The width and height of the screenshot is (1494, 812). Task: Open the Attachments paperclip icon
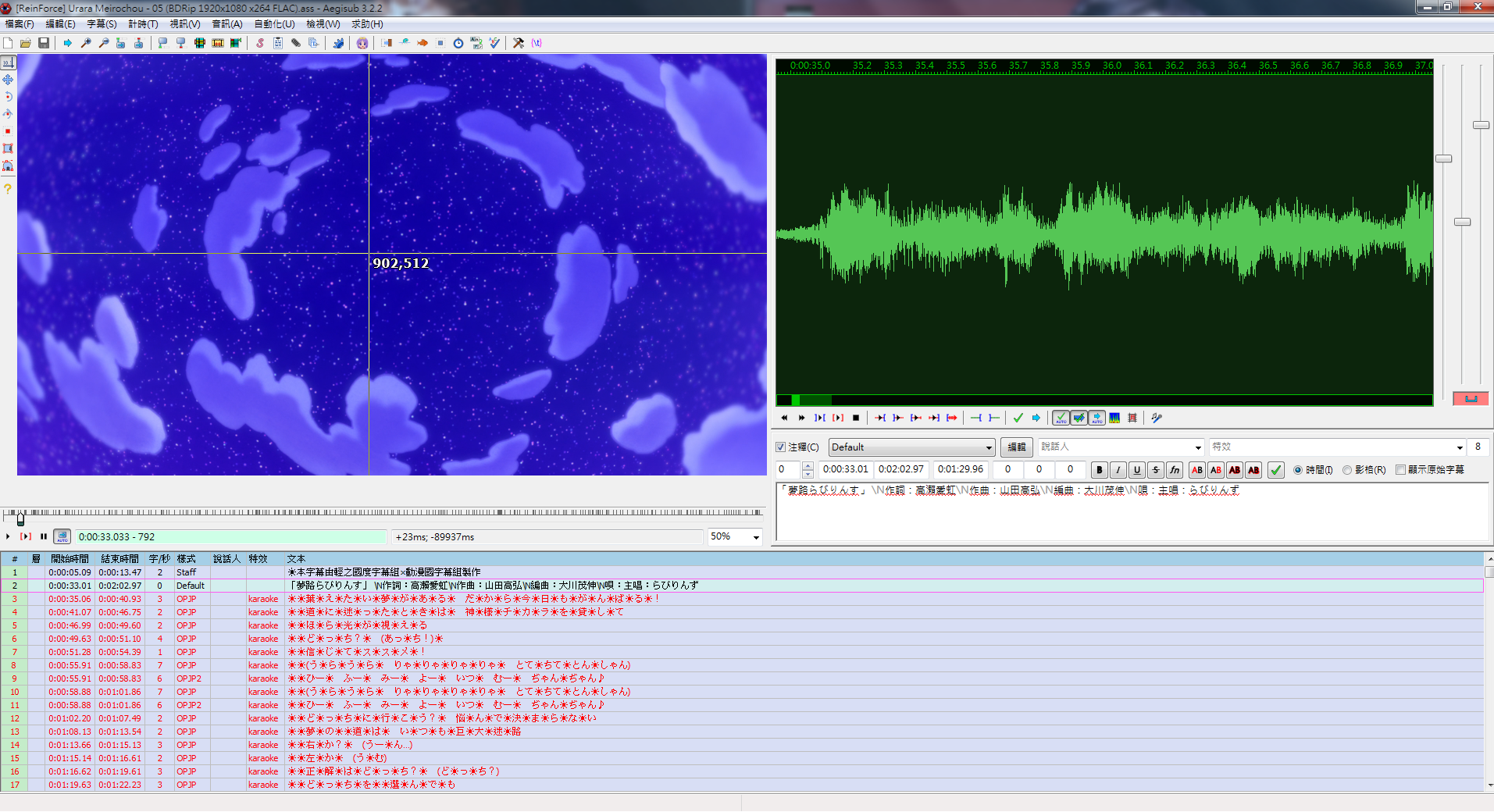coord(296,43)
